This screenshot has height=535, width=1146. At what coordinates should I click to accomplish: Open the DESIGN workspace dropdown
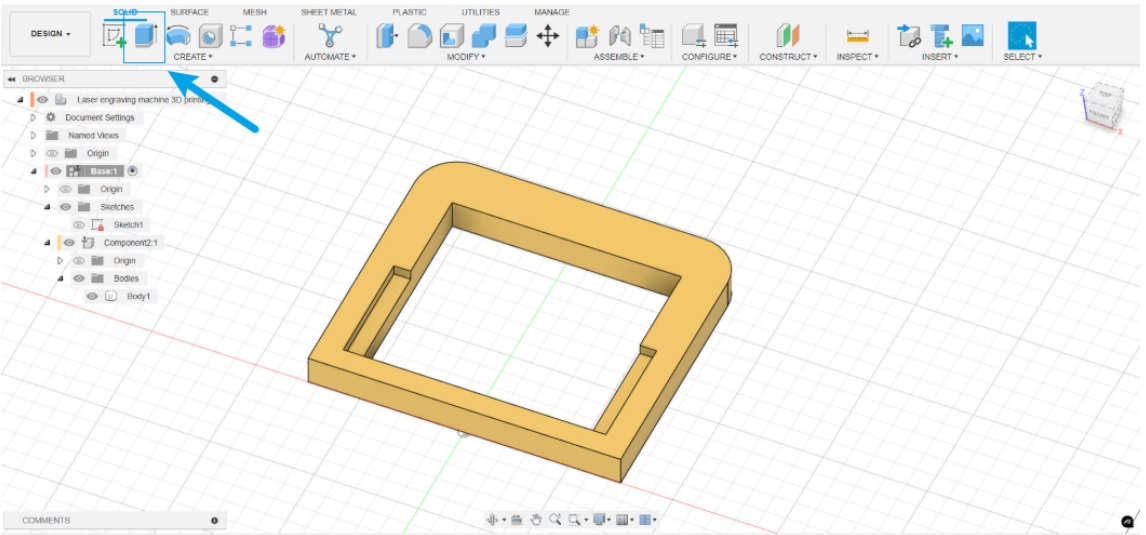coord(50,34)
